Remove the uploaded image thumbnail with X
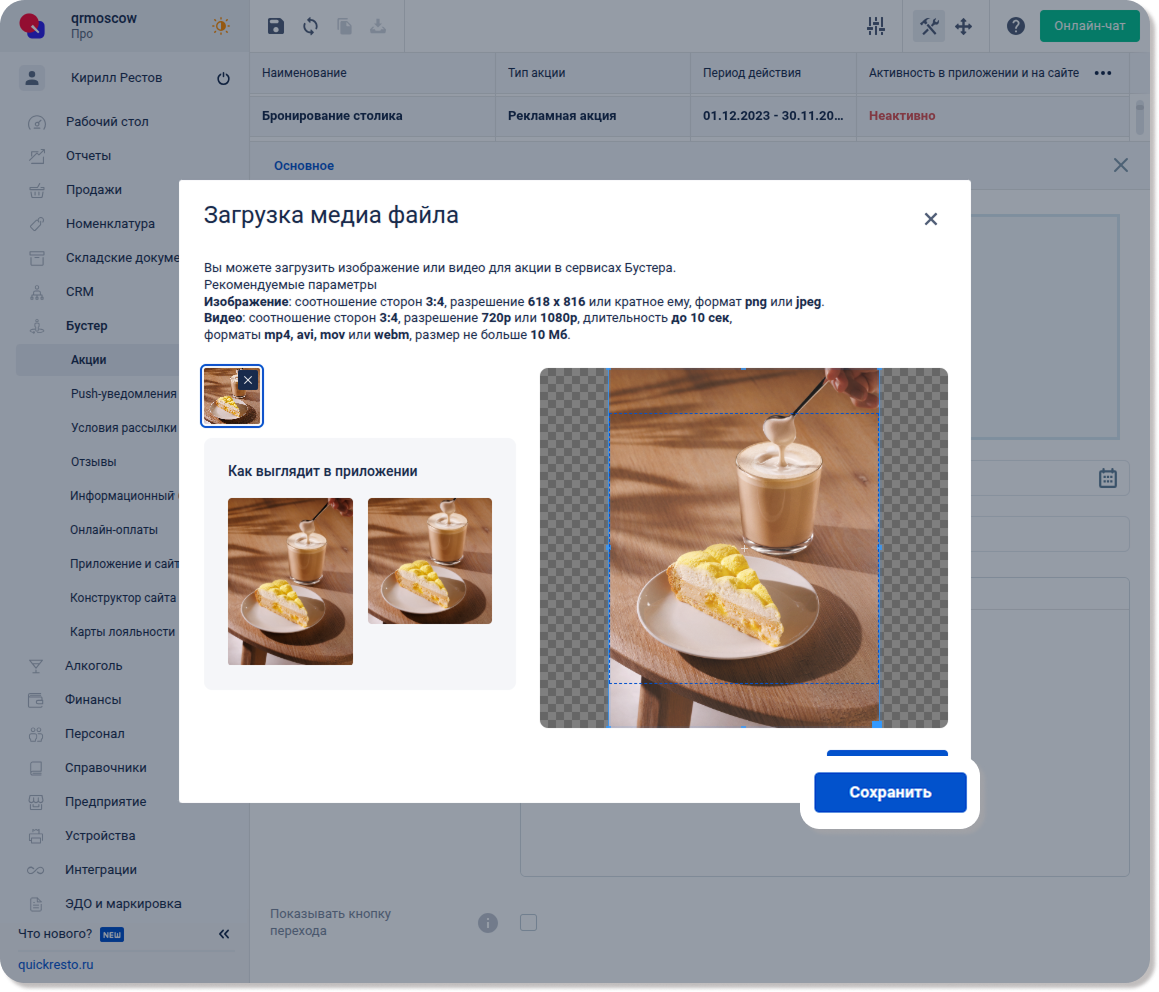Image resolution: width=1159 pixels, height=992 pixels. (249, 380)
